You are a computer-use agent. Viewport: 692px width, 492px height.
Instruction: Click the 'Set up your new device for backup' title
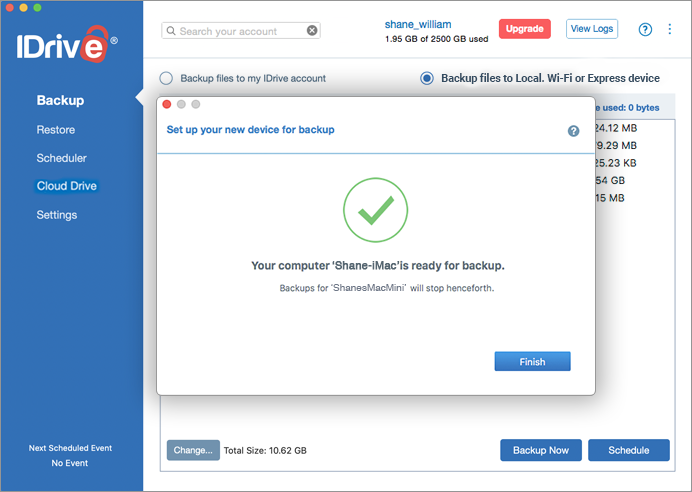[x=250, y=130]
